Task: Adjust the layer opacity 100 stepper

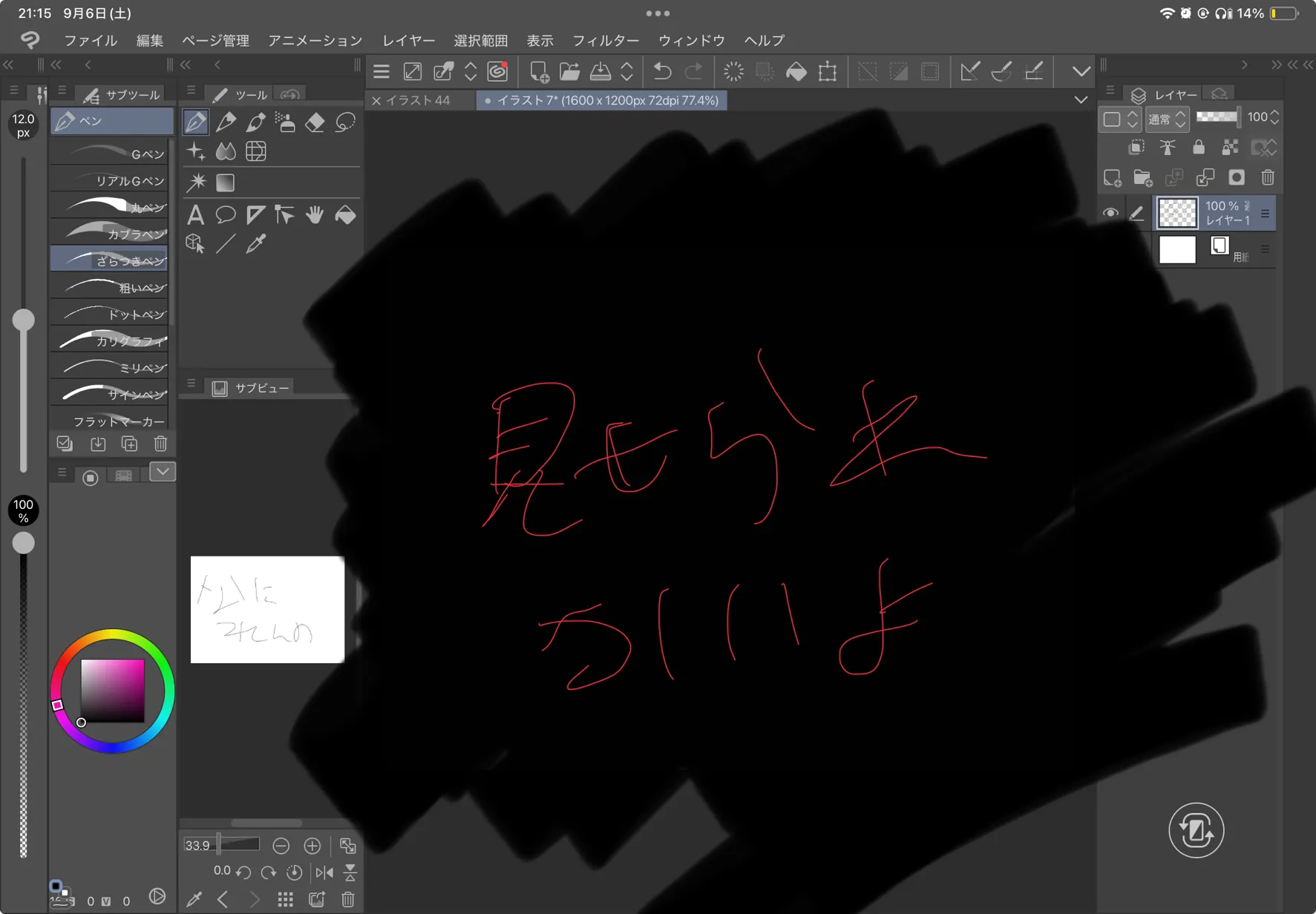Action: 1275,116
